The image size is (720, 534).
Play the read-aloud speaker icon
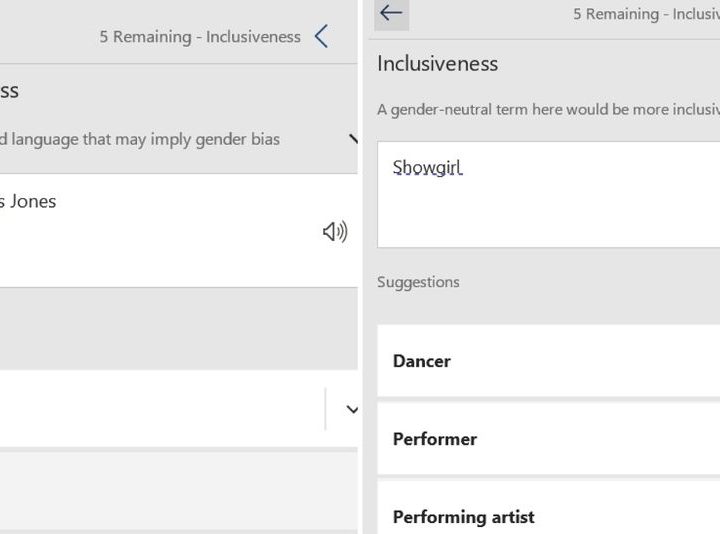coord(335,231)
